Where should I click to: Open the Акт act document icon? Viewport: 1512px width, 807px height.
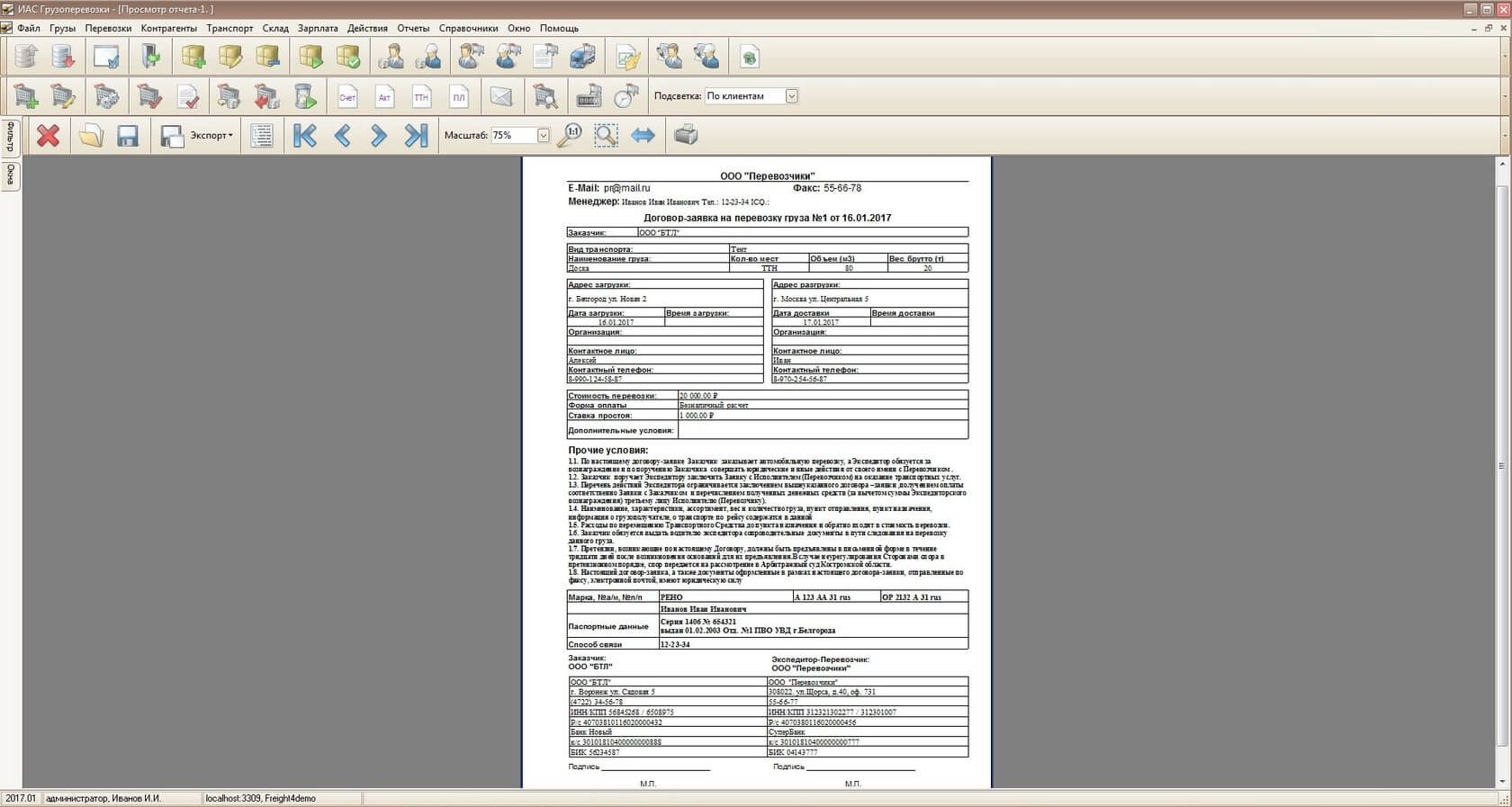[384, 95]
